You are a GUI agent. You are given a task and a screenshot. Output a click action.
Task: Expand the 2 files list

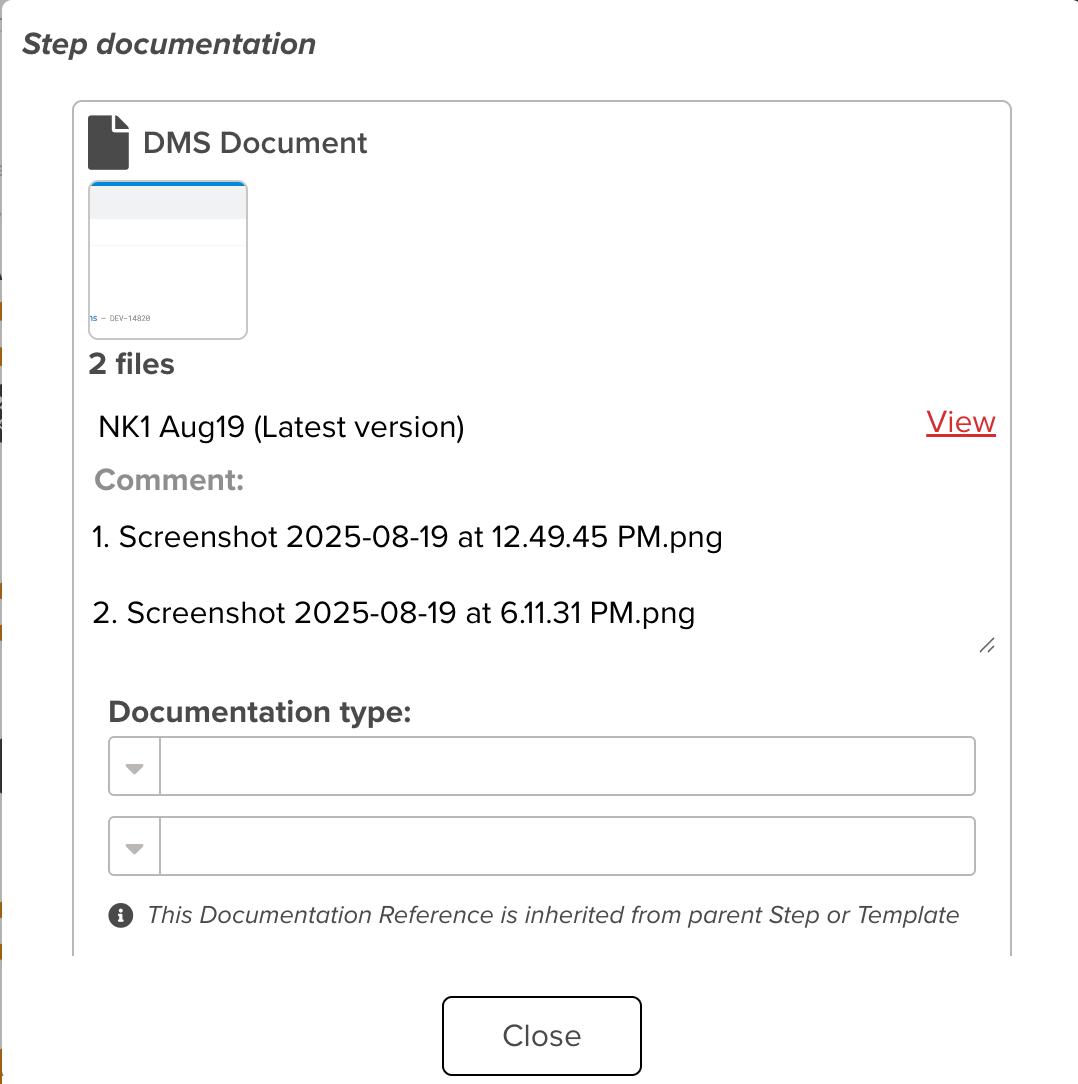131,364
